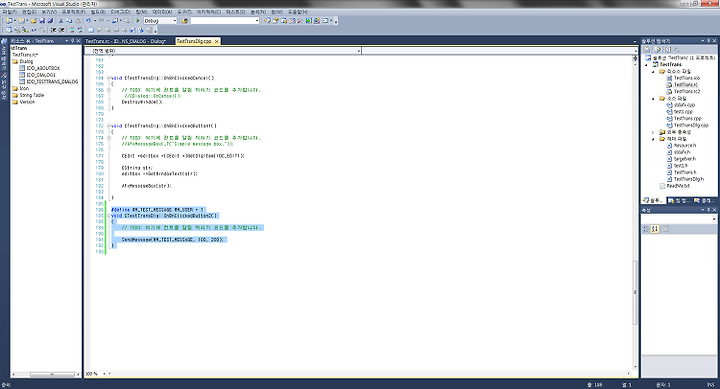The width and height of the screenshot is (720, 389).
Task: Click the Toggle Bookmark toolbar icon
Action: [91, 30]
